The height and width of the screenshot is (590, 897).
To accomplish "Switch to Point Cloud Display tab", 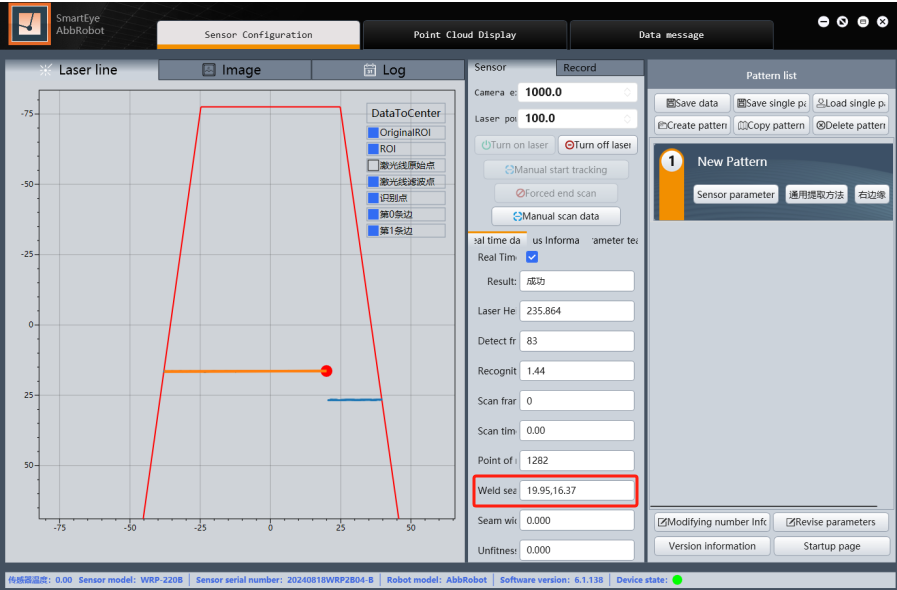I will (x=464, y=35).
